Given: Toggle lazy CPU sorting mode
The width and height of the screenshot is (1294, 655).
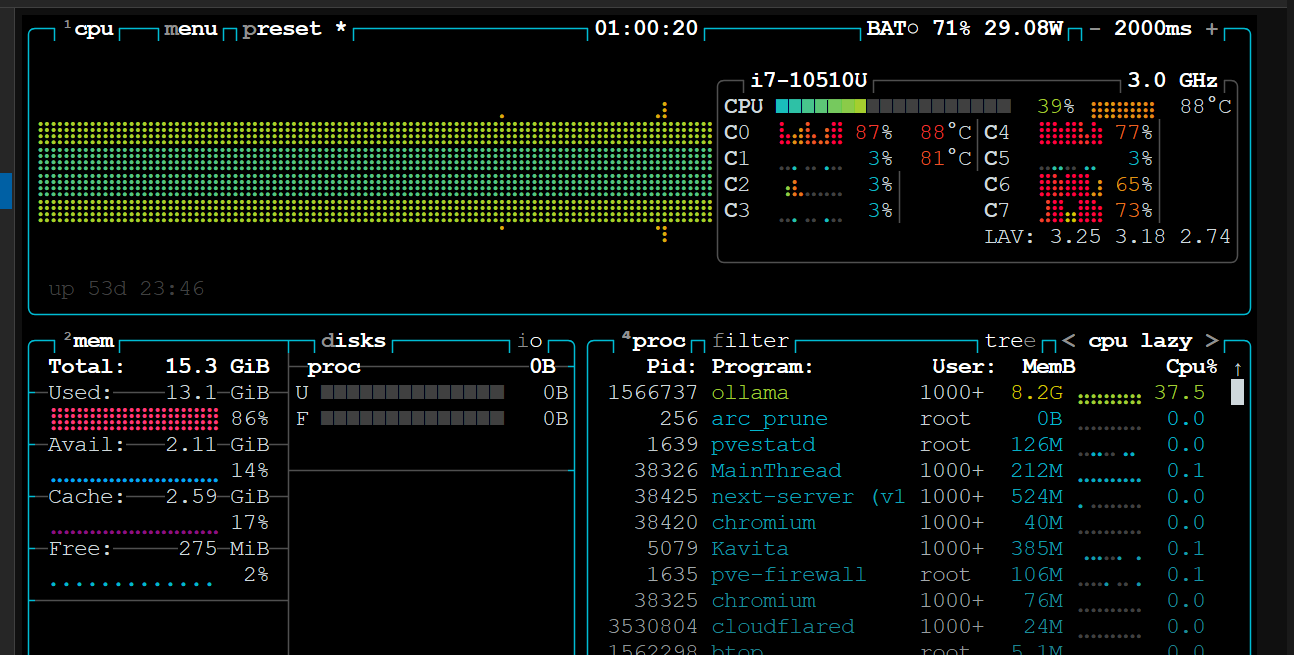Looking at the screenshot, I should click(x=1166, y=341).
